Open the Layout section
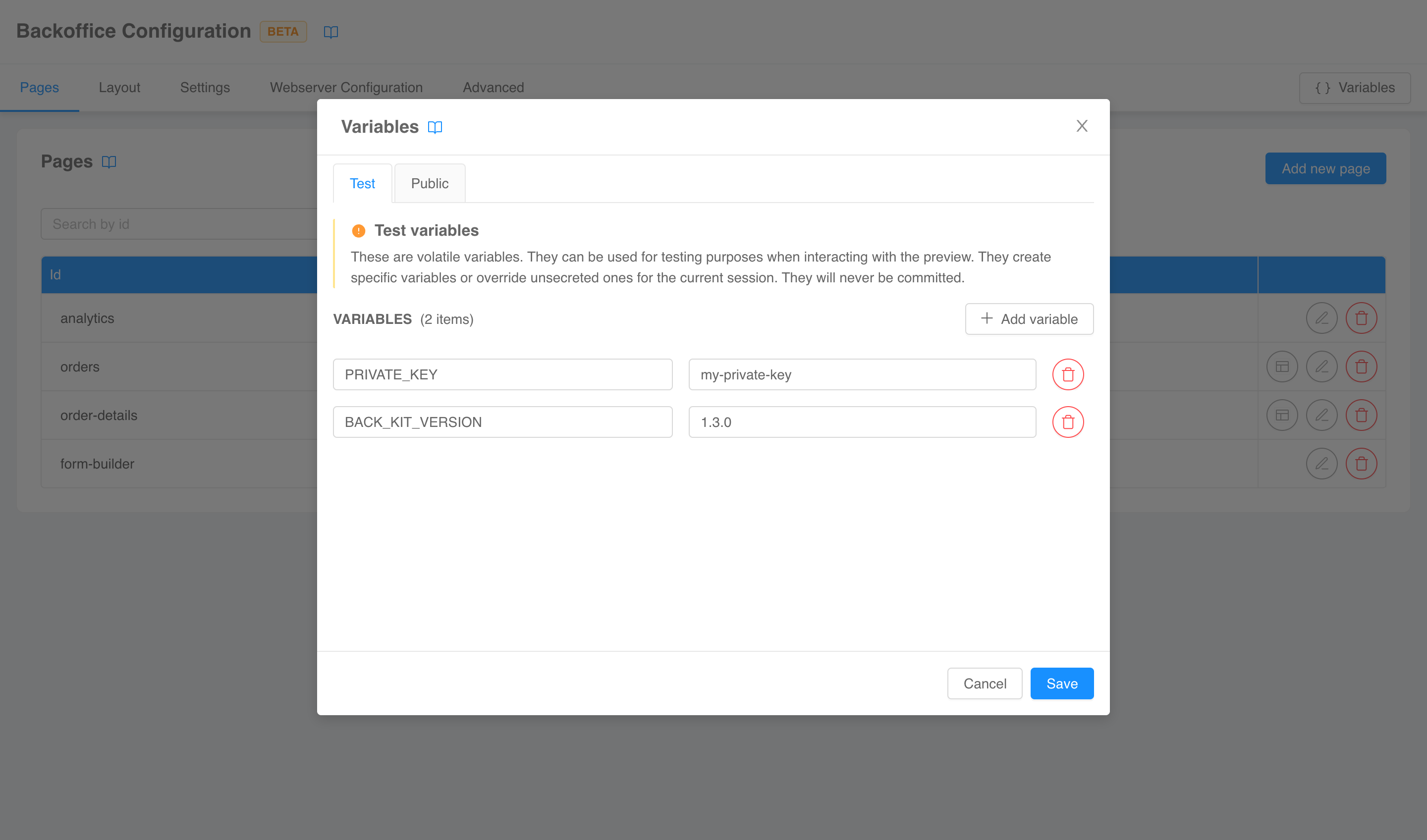1427x840 pixels. [119, 88]
